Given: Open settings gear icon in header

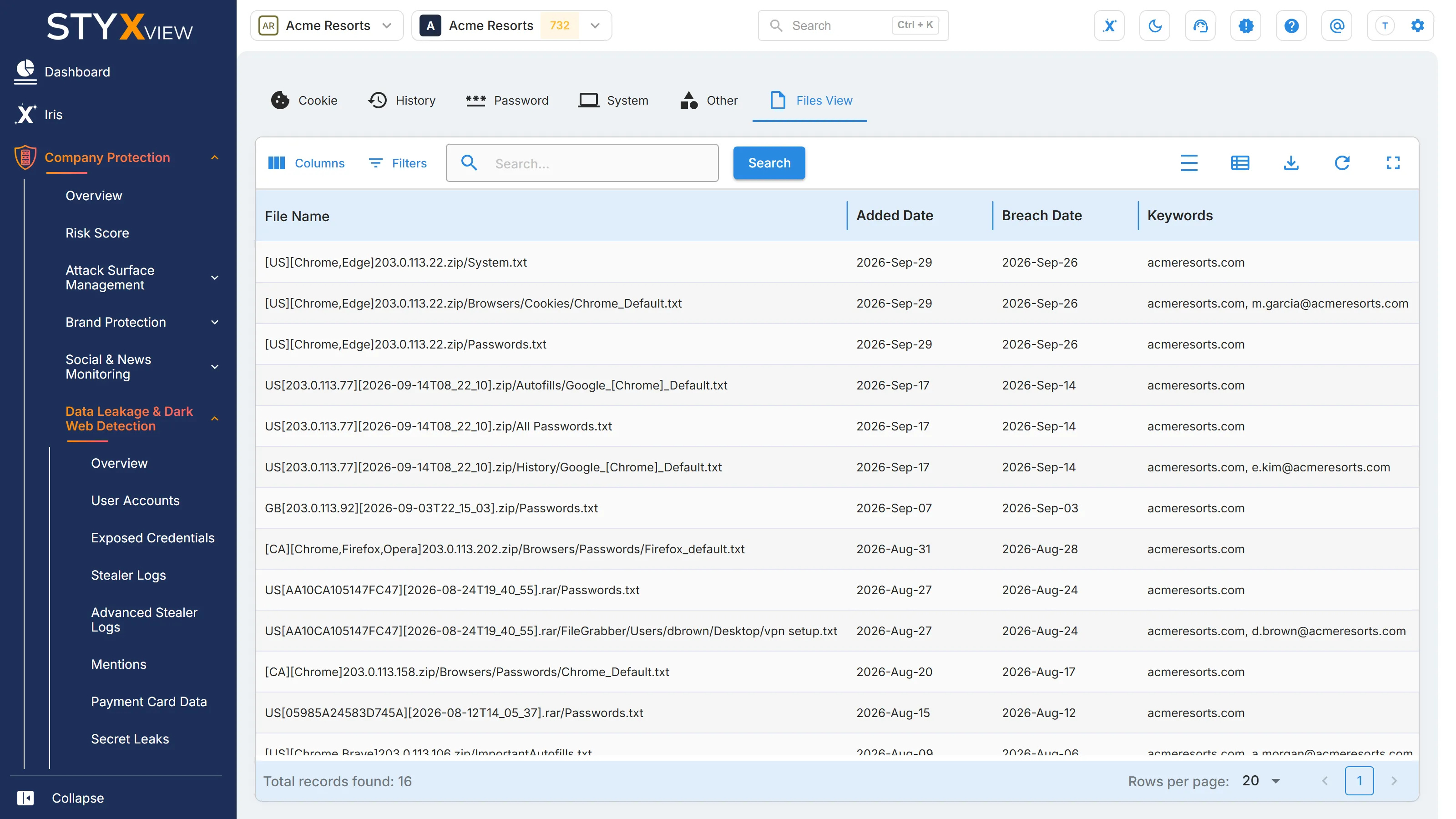Looking at the screenshot, I should pyautogui.click(x=1417, y=25).
